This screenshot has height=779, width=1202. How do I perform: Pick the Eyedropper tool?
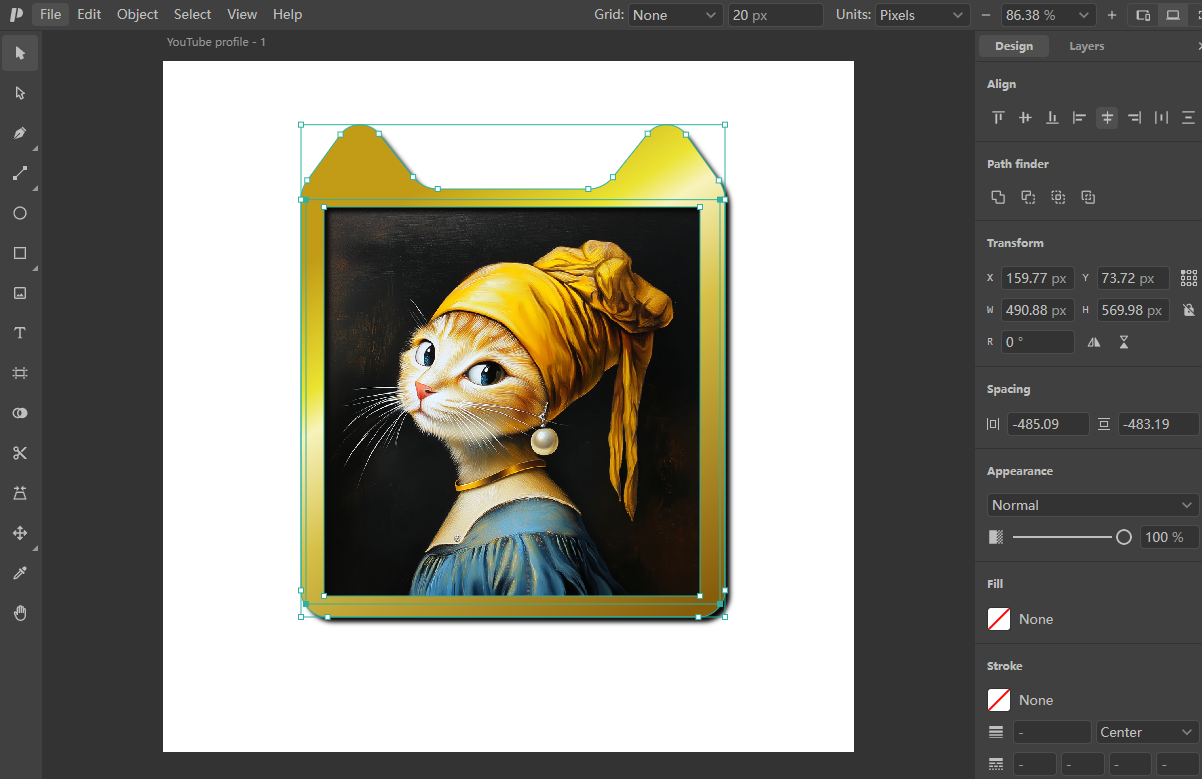click(20, 573)
